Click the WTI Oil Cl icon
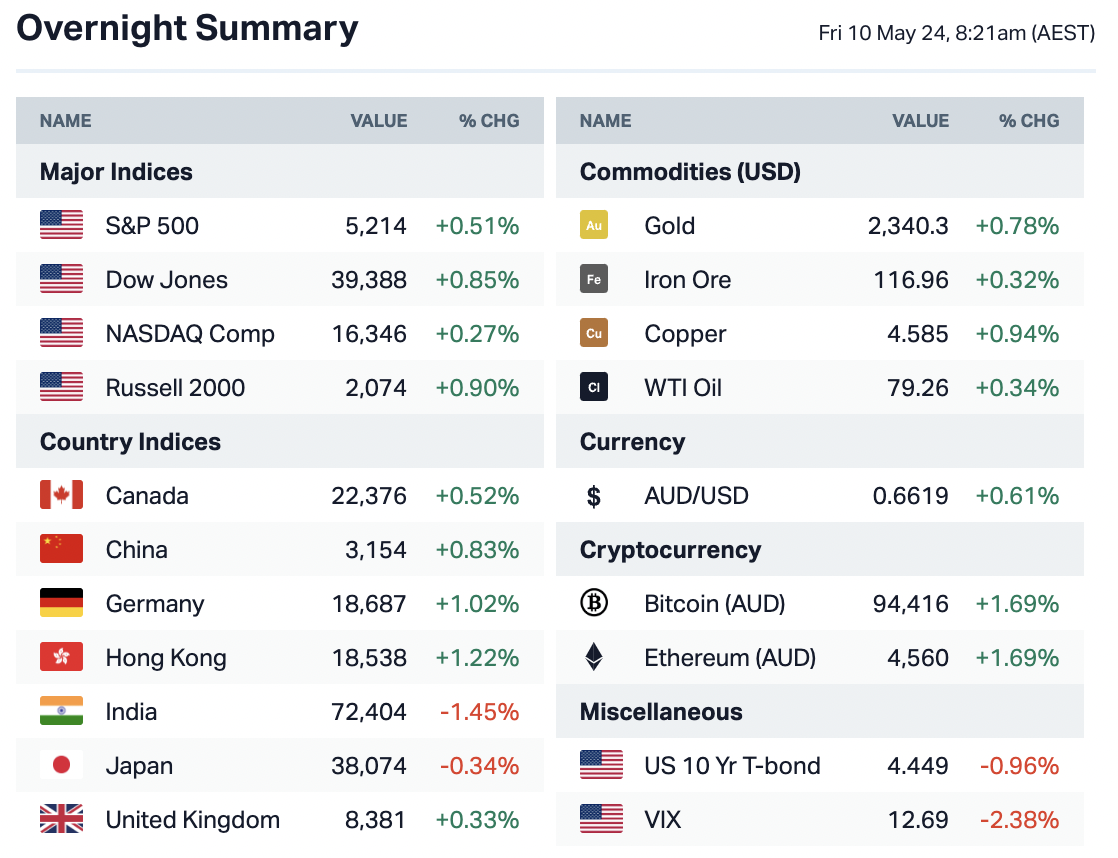Screen dimensions: 1118x858 coord(594,388)
